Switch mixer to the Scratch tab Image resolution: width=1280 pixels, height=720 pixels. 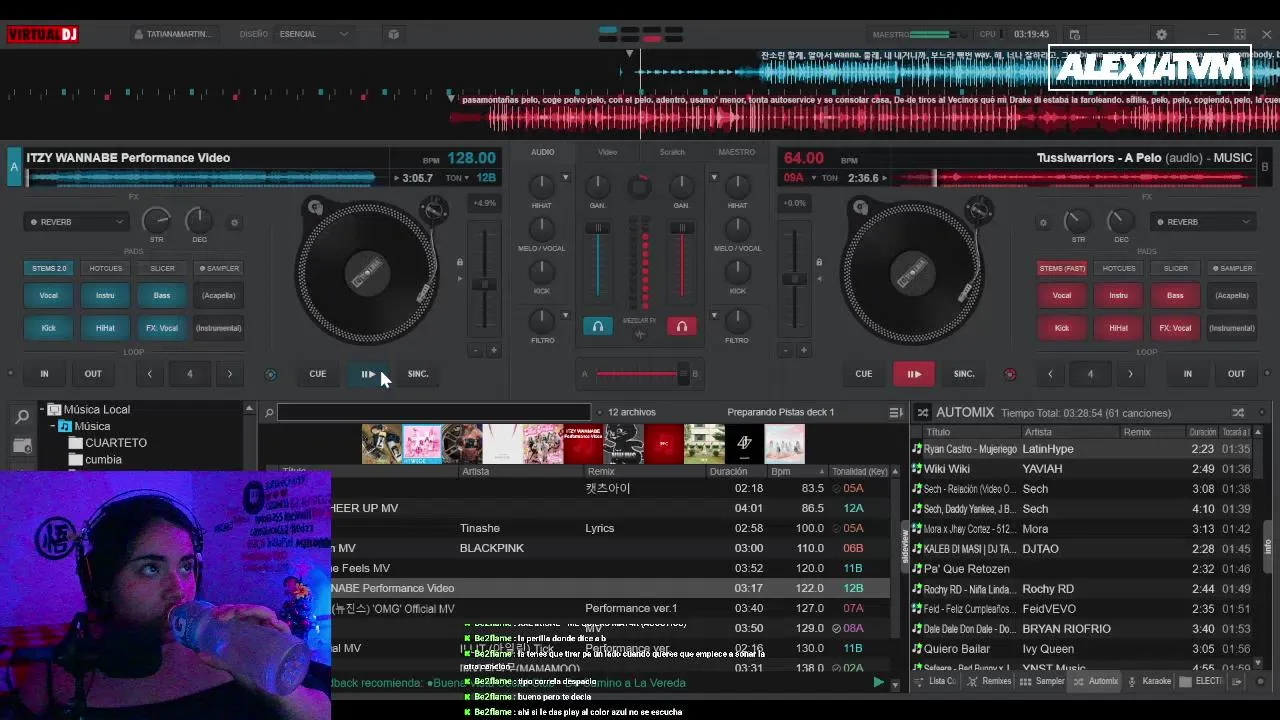coord(672,152)
